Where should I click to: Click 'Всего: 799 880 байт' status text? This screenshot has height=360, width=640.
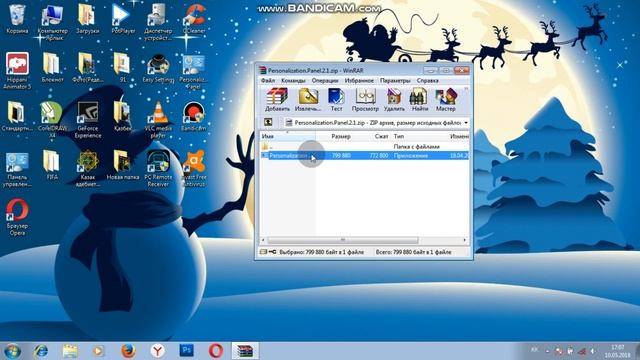(x=413, y=252)
